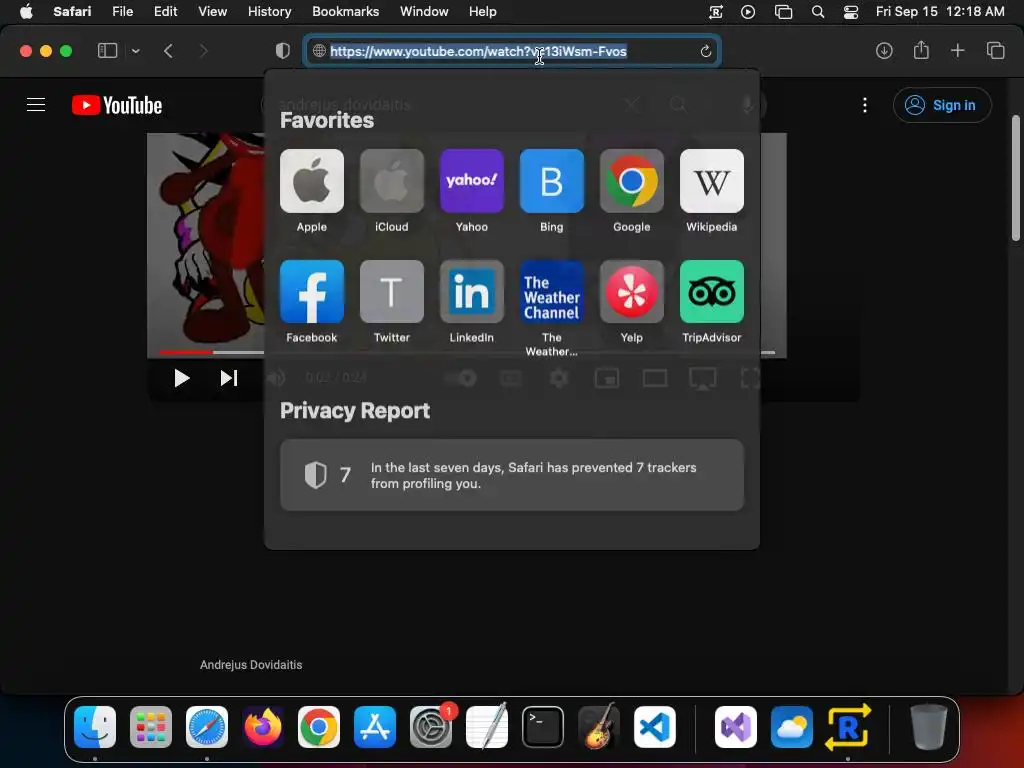Open System Settings from the Dock

431,727
